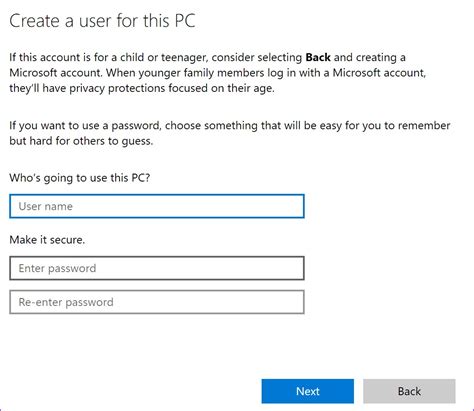The width and height of the screenshot is (474, 411).
Task: Select the Re-enter password field
Action: [157, 302]
